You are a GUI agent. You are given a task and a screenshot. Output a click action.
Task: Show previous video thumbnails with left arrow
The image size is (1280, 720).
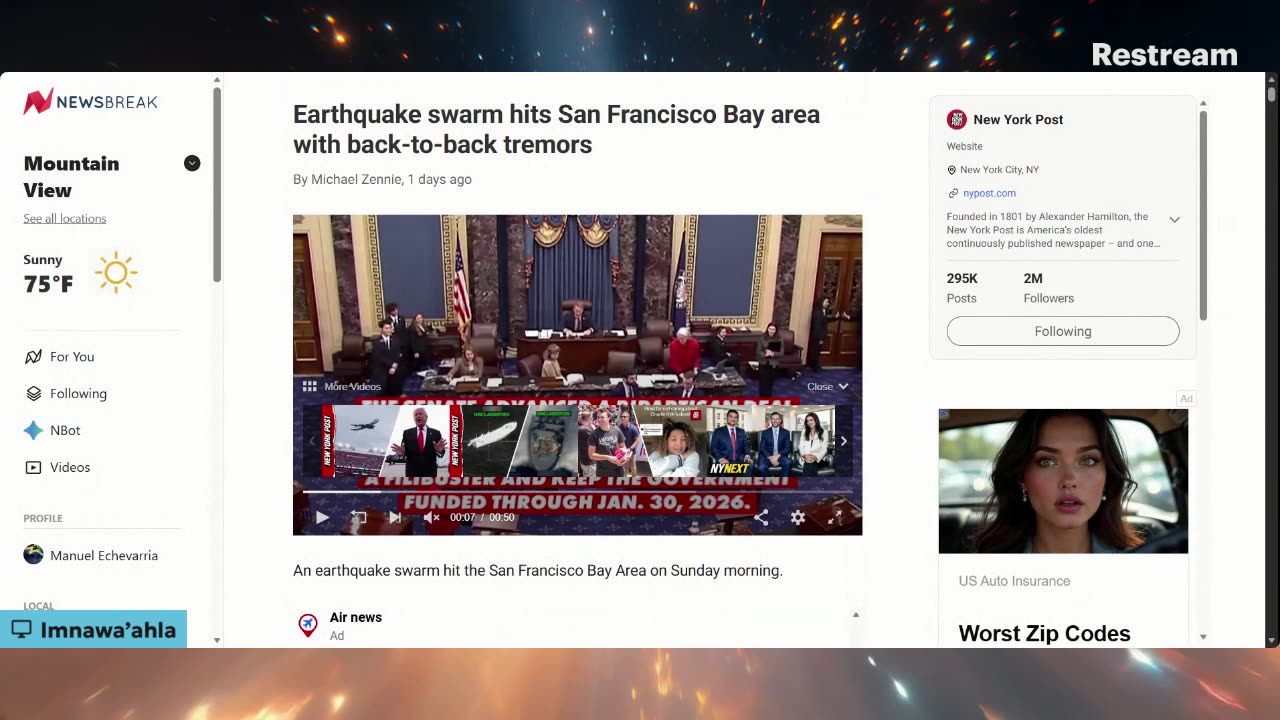[312, 440]
